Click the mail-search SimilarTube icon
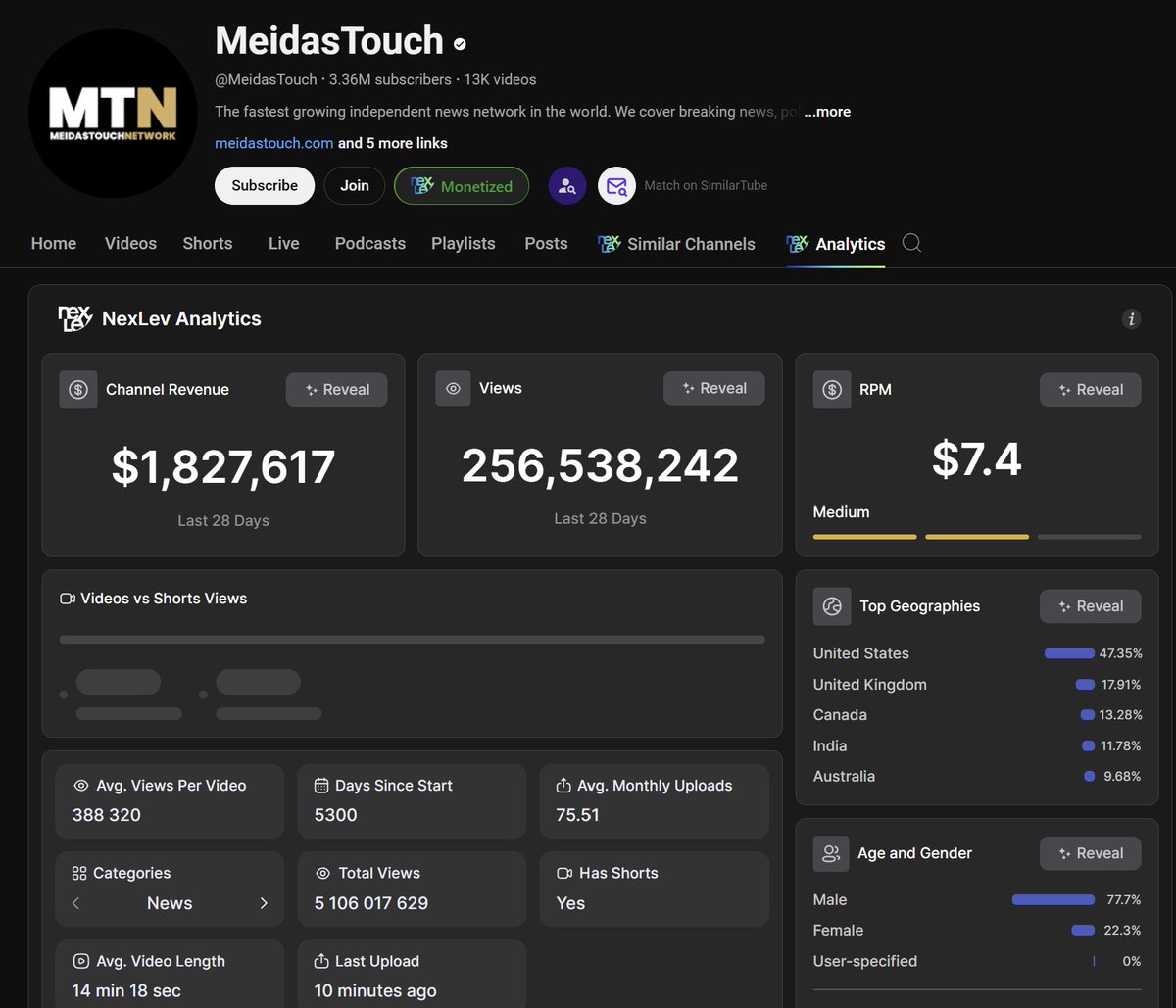 (616, 185)
